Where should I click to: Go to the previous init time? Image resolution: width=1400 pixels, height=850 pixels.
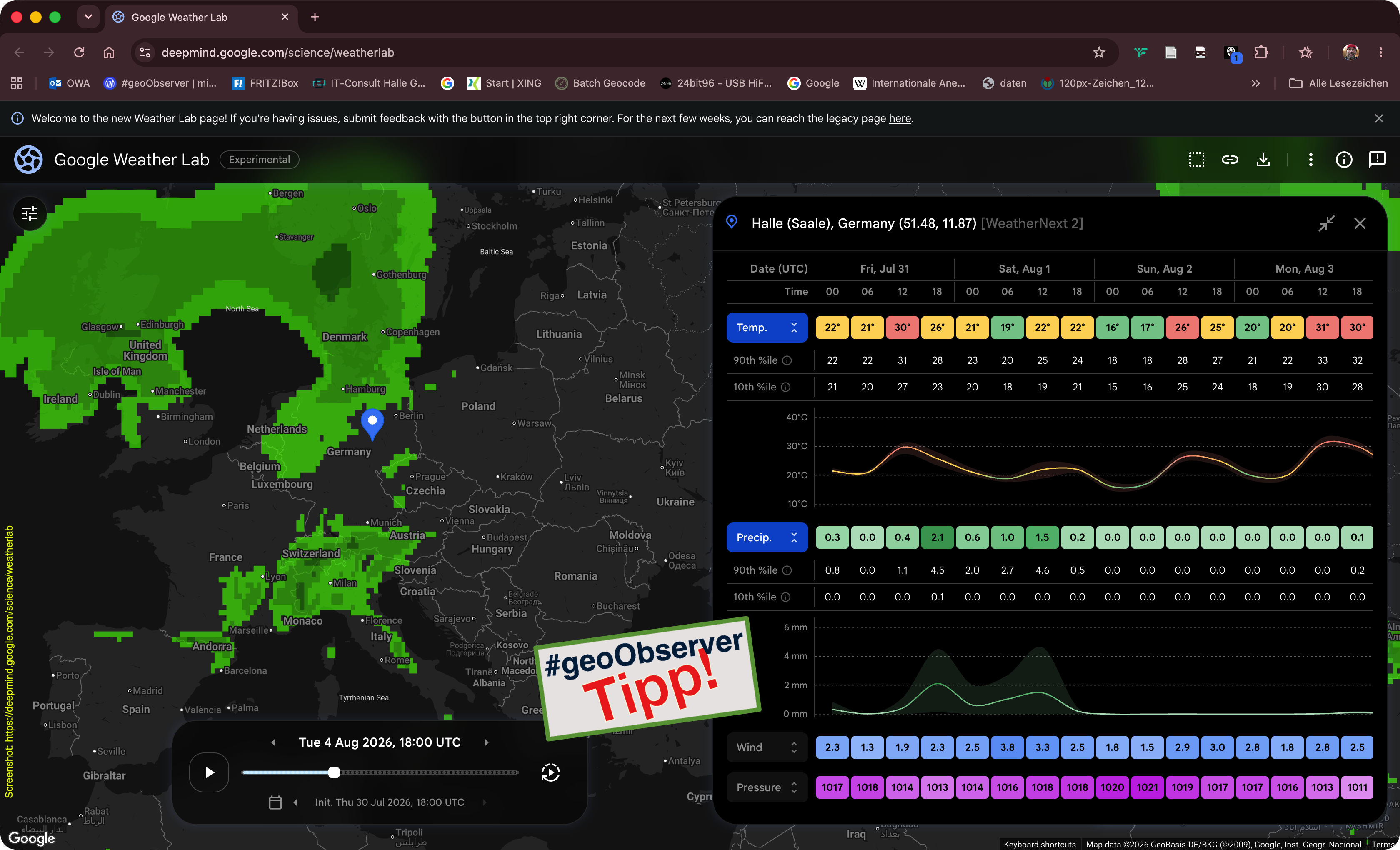[x=295, y=802]
